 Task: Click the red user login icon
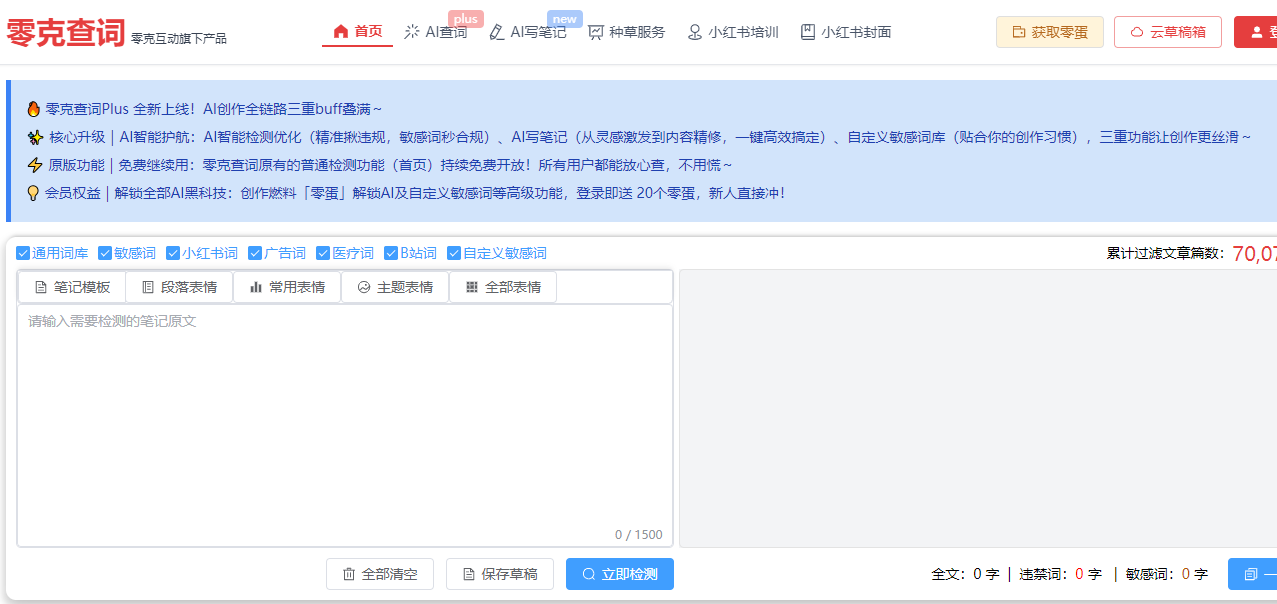(x=1258, y=31)
